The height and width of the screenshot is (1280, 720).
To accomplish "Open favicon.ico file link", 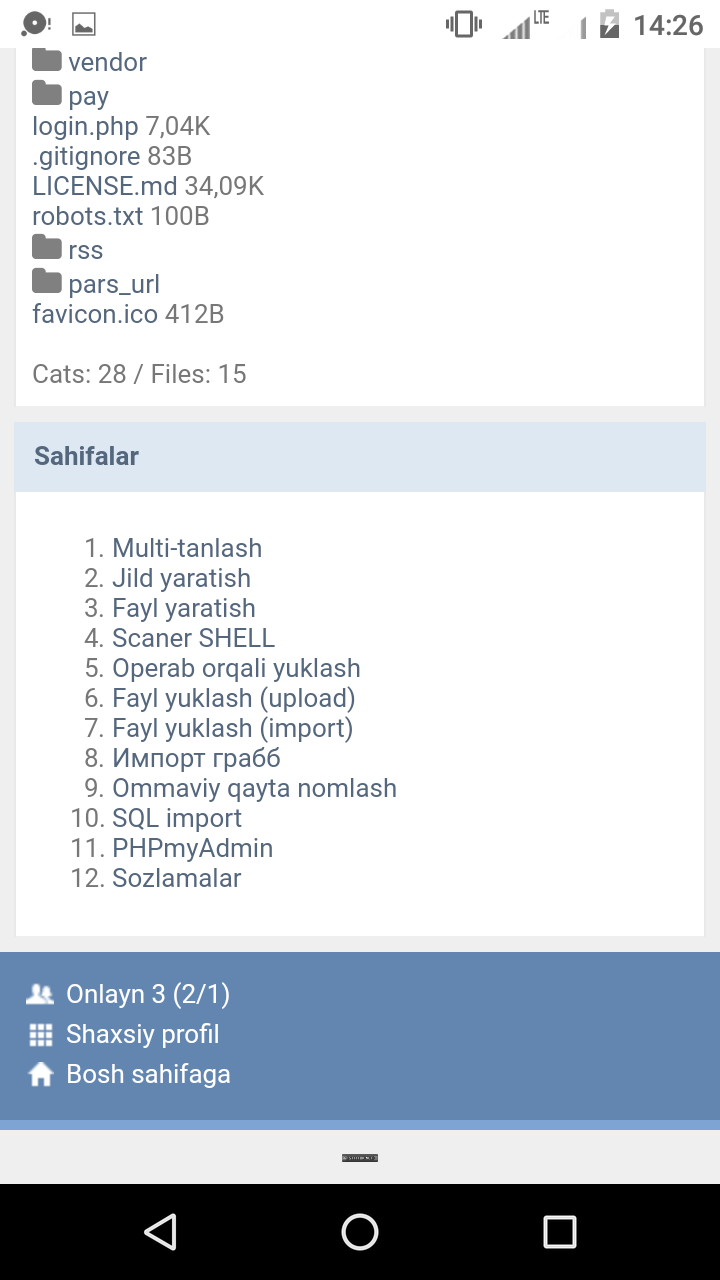I will [x=95, y=314].
